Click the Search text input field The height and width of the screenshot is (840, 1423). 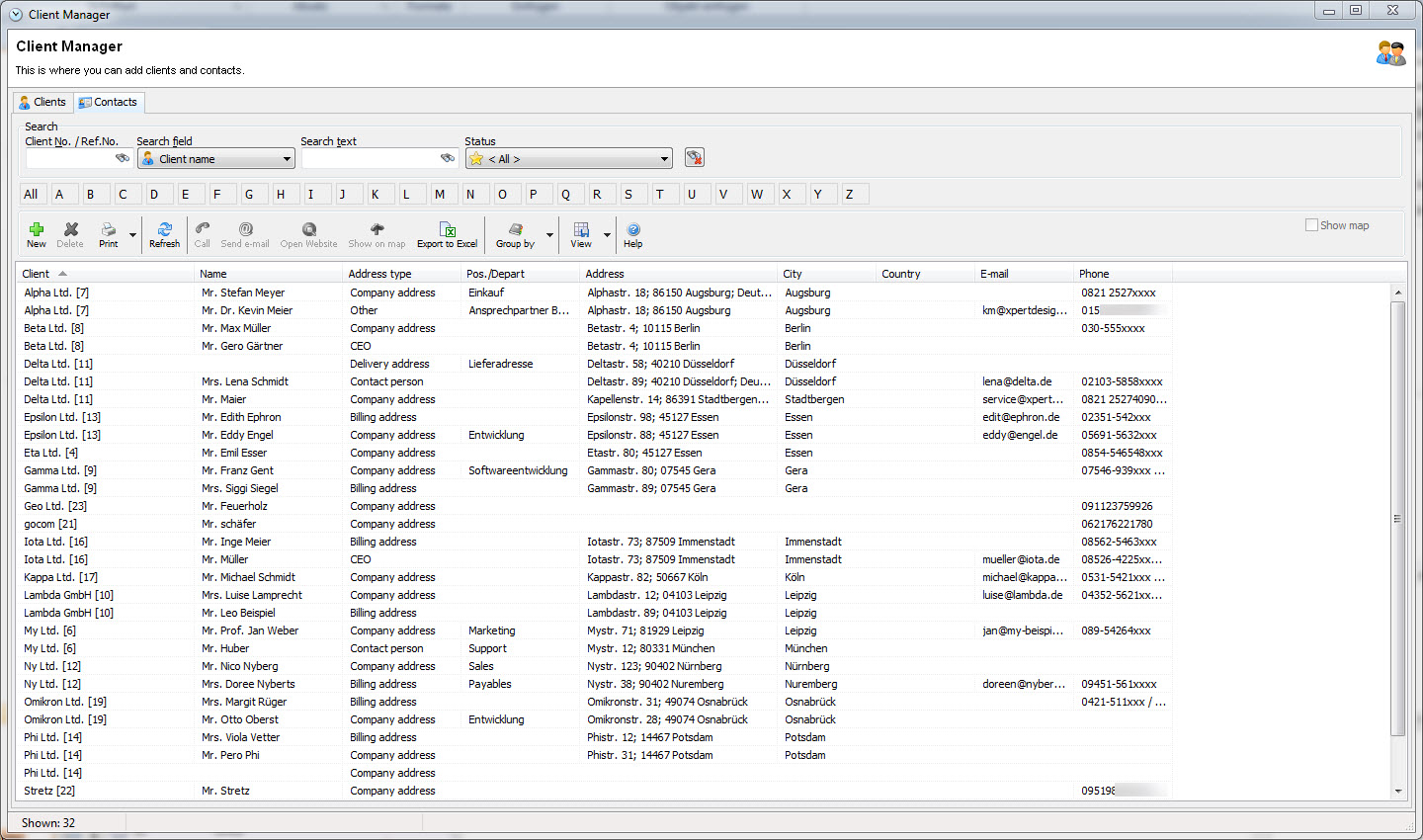(371, 158)
